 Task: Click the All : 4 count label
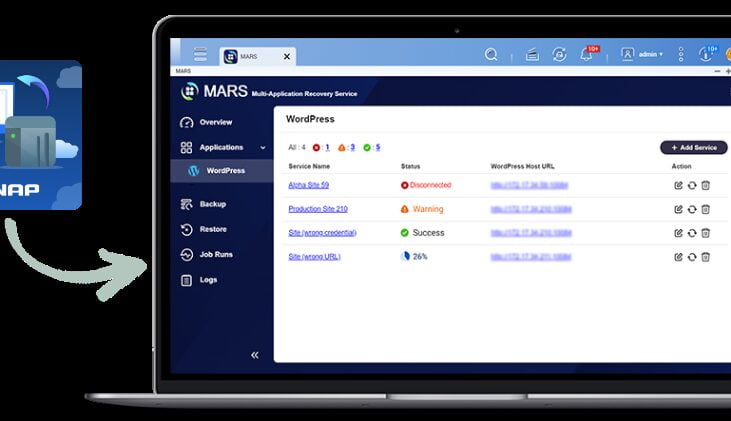click(297, 147)
